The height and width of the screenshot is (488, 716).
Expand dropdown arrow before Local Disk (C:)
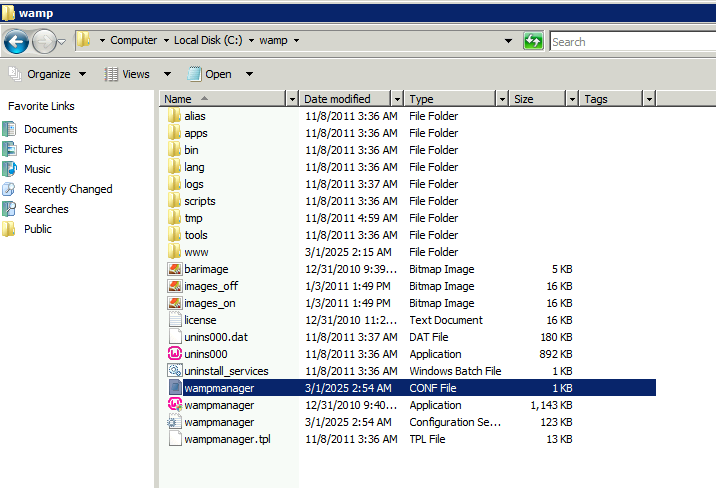coord(165,40)
